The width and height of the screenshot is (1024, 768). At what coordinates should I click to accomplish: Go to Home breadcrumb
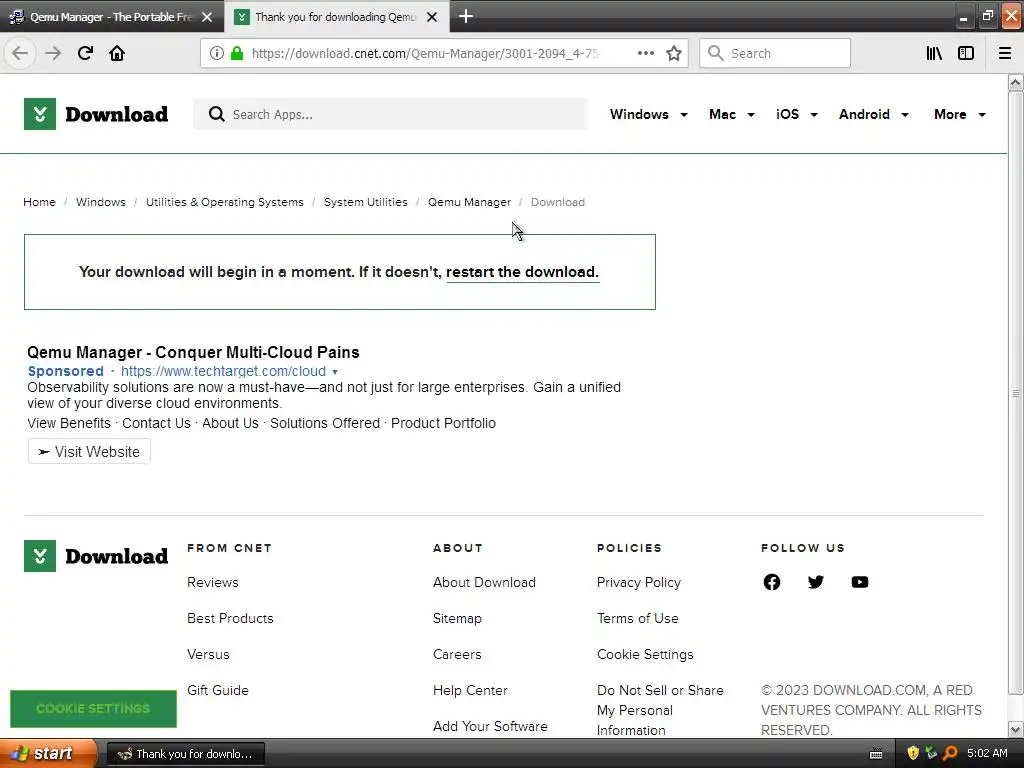pyautogui.click(x=39, y=202)
